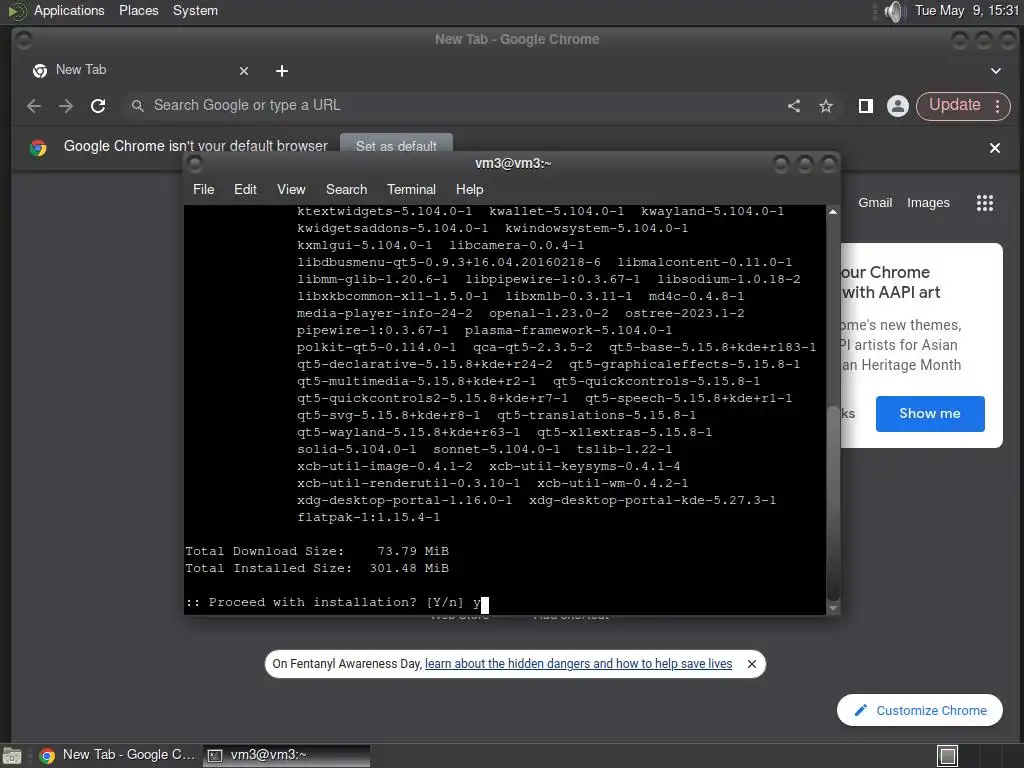1024x768 pixels.
Task: Open System menu in top panel
Action: tap(195, 10)
